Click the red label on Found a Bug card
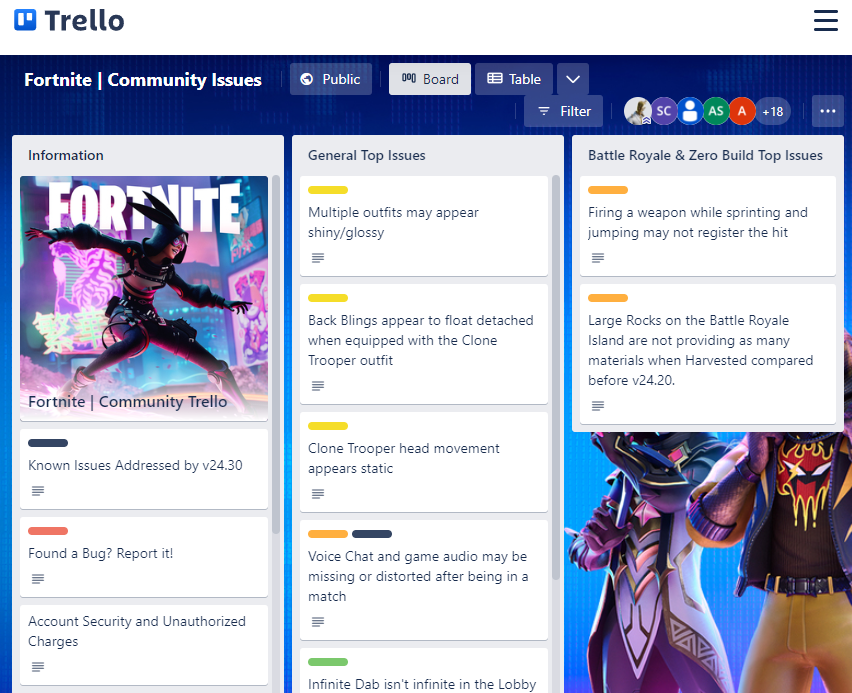The width and height of the screenshot is (852, 693). click(48, 531)
